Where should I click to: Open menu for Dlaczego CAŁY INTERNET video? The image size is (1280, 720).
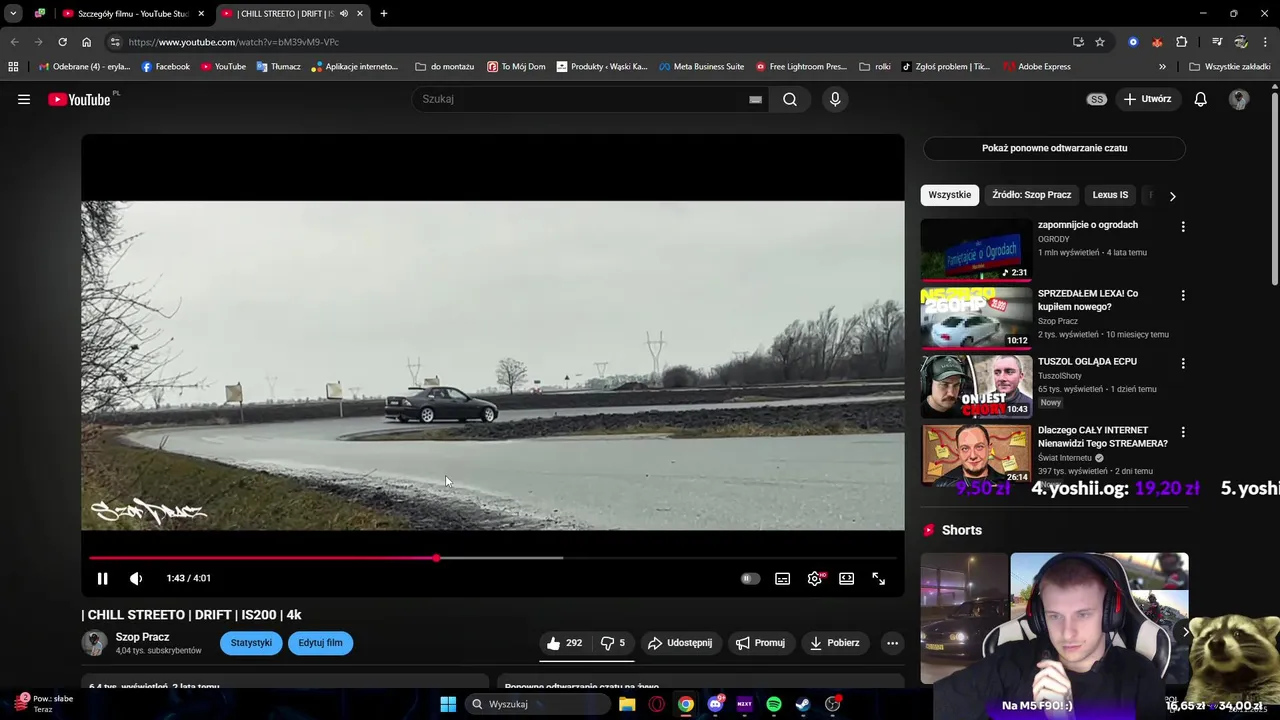tap(1183, 432)
